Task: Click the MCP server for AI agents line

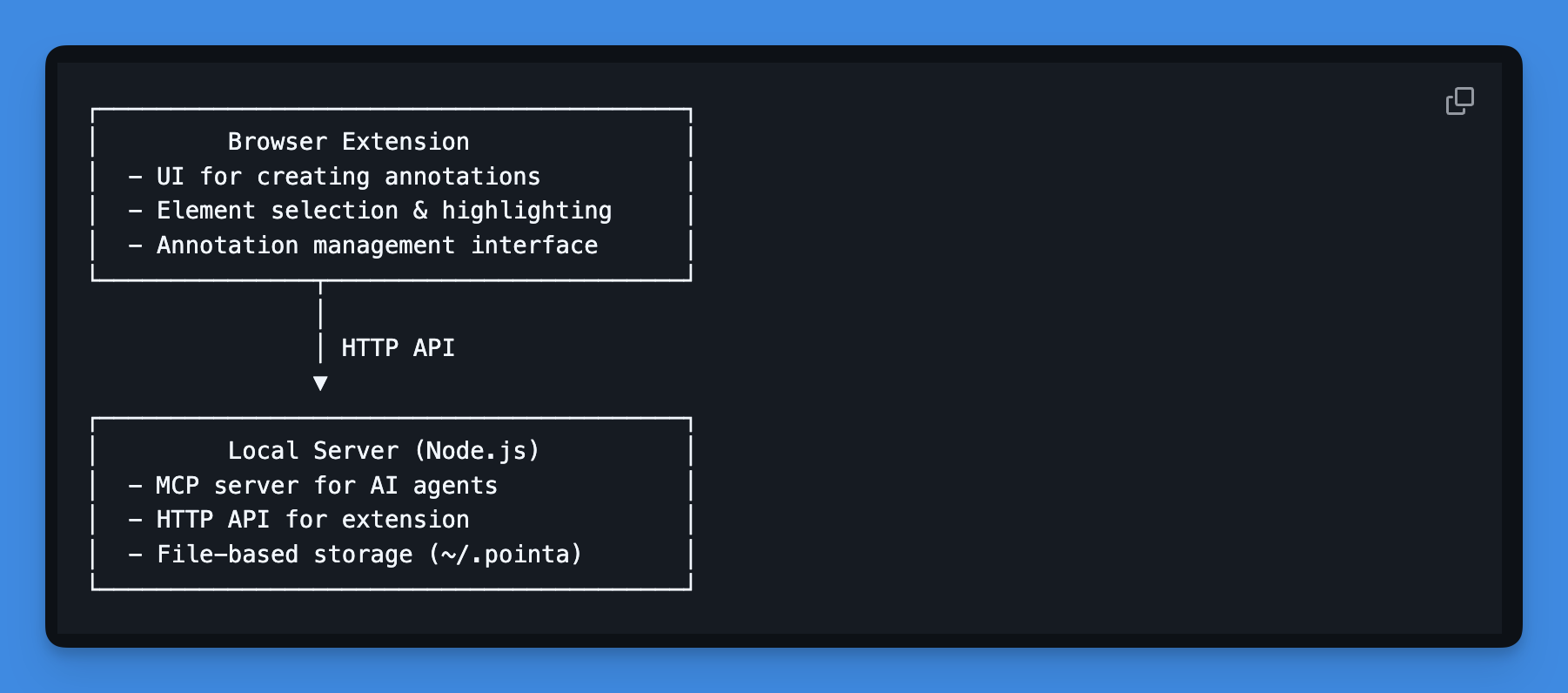Action: (x=313, y=485)
